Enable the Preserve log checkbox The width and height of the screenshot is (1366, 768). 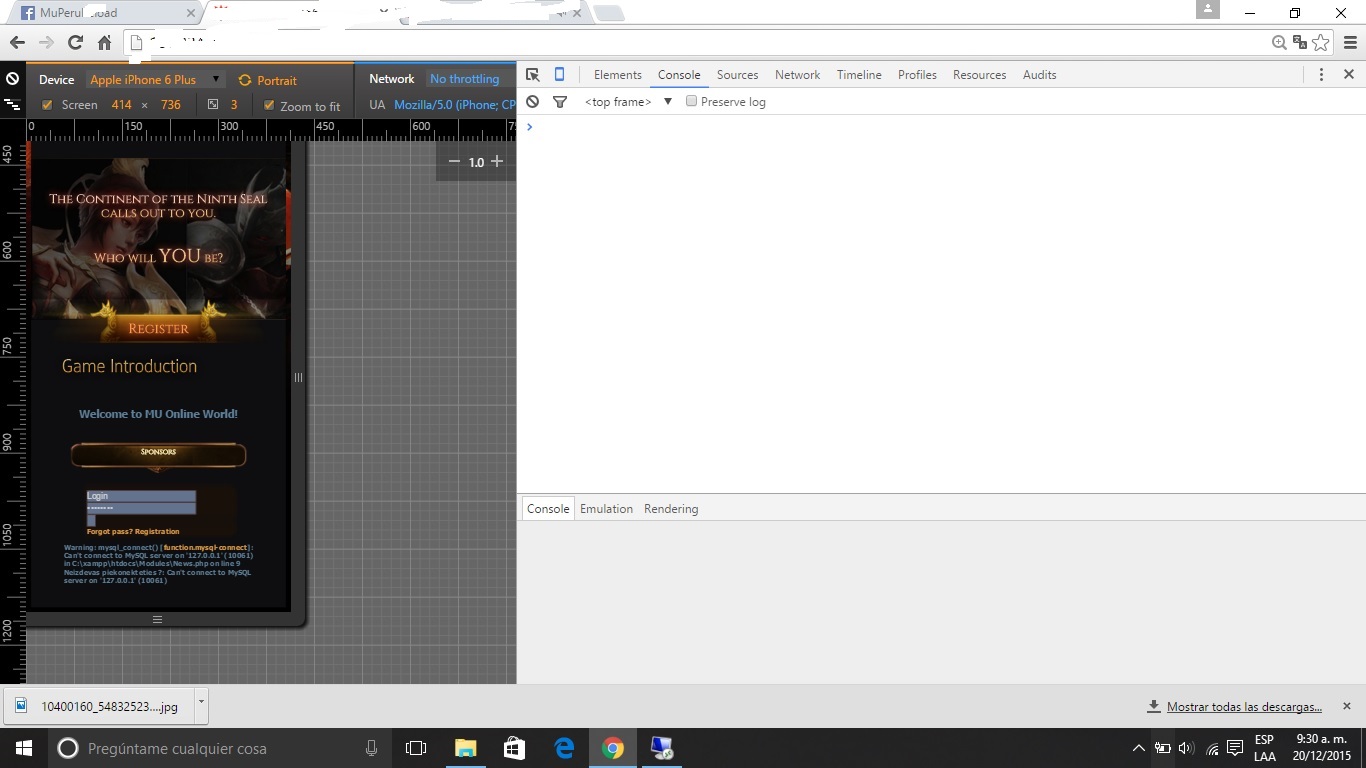click(x=691, y=101)
